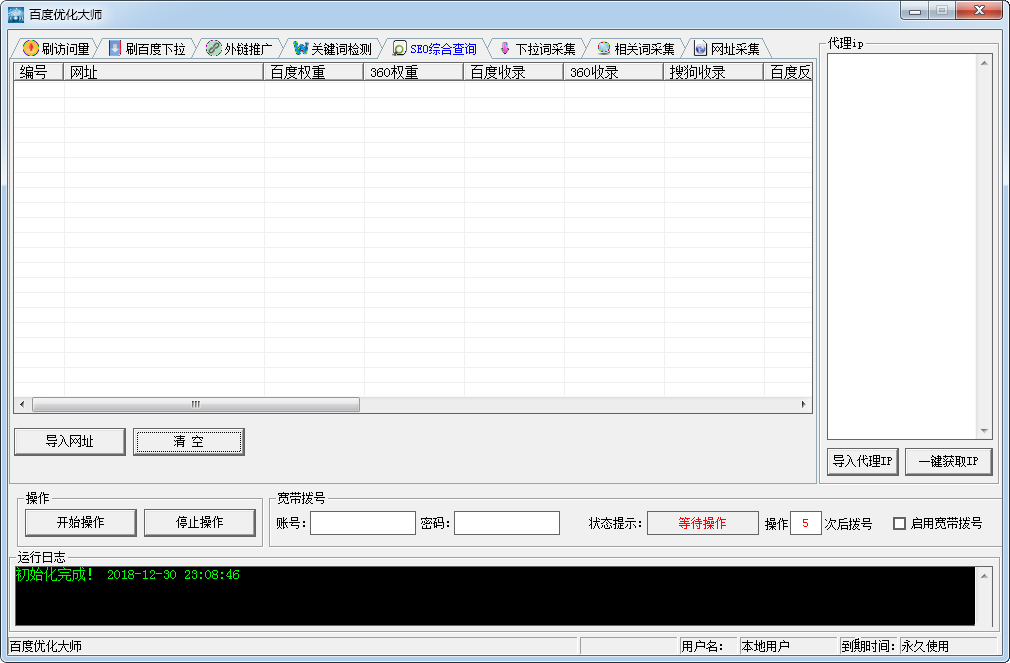Image resolution: width=1010 pixels, height=663 pixels.
Task: Click the 导入网址 button
Action: click(70, 441)
